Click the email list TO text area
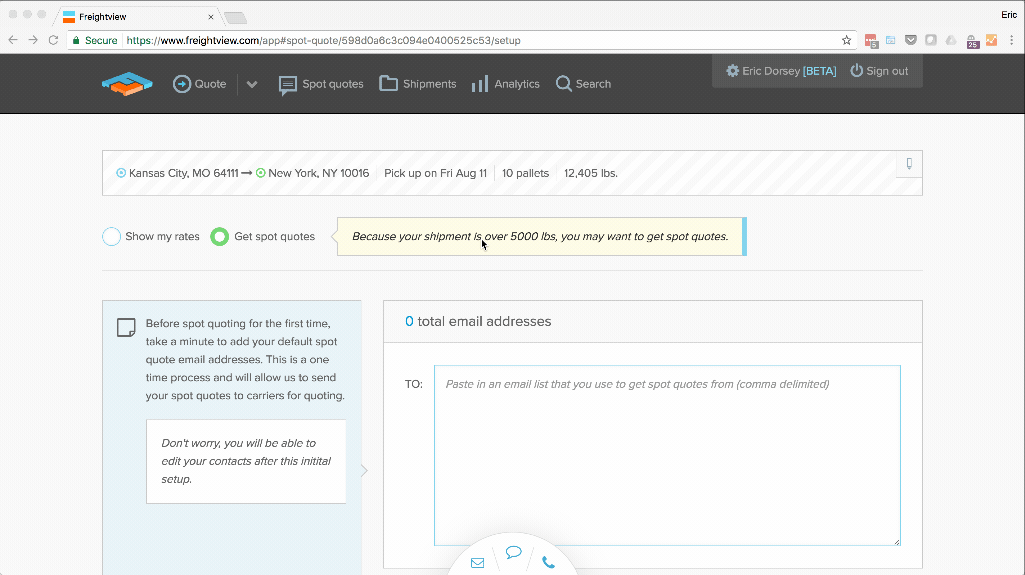 (667, 455)
